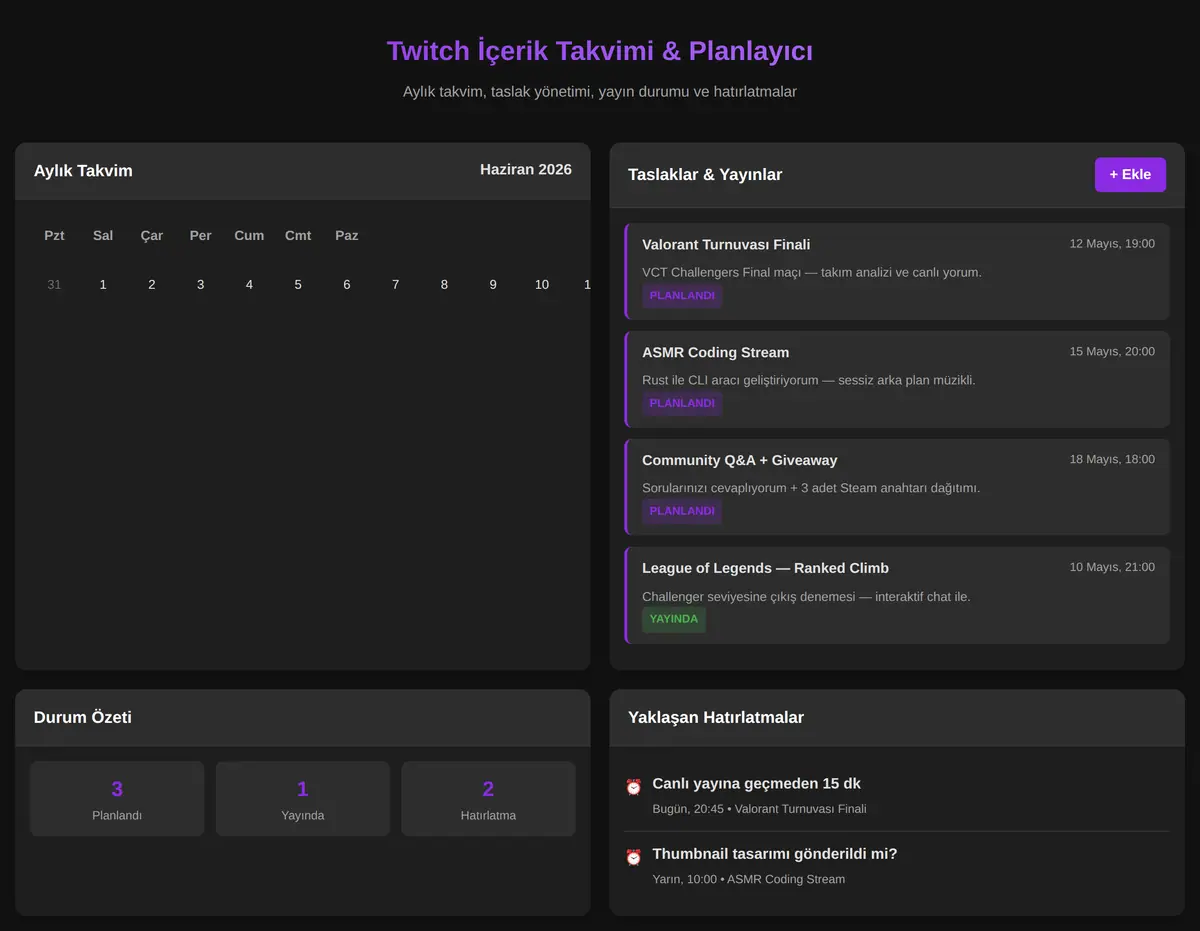Image resolution: width=1200 pixels, height=931 pixels.
Task: Select the Yayında summary tile
Action: tap(303, 799)
